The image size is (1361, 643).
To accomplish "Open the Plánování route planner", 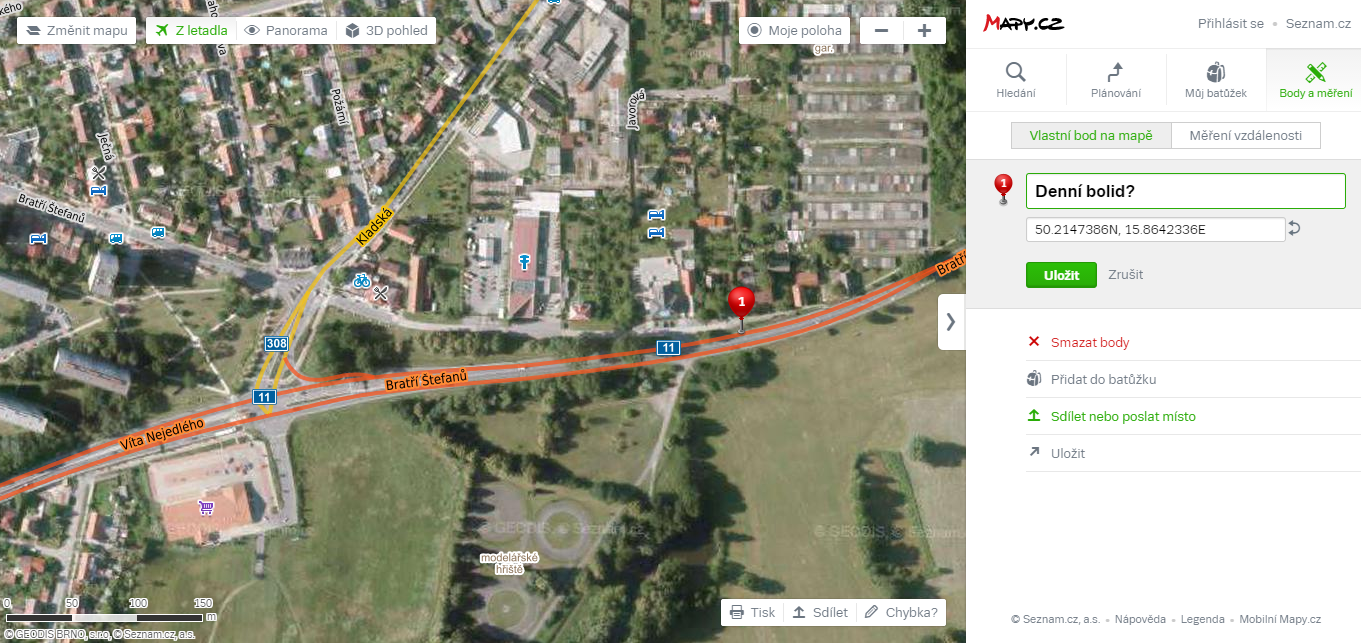I will point(1116,79).
